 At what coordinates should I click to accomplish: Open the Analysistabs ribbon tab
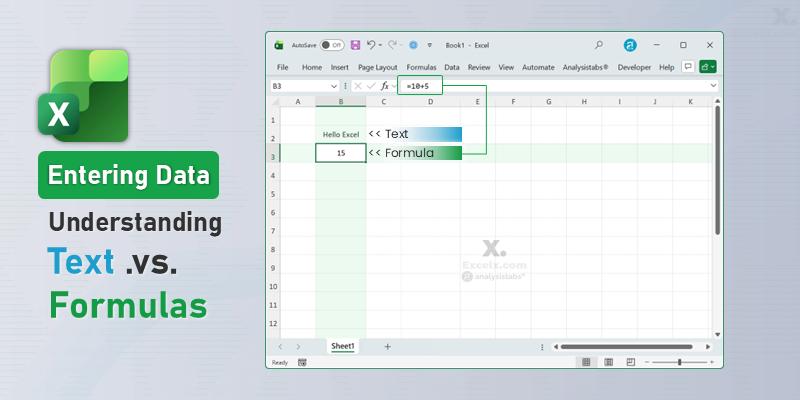click(x=586, y=67)
